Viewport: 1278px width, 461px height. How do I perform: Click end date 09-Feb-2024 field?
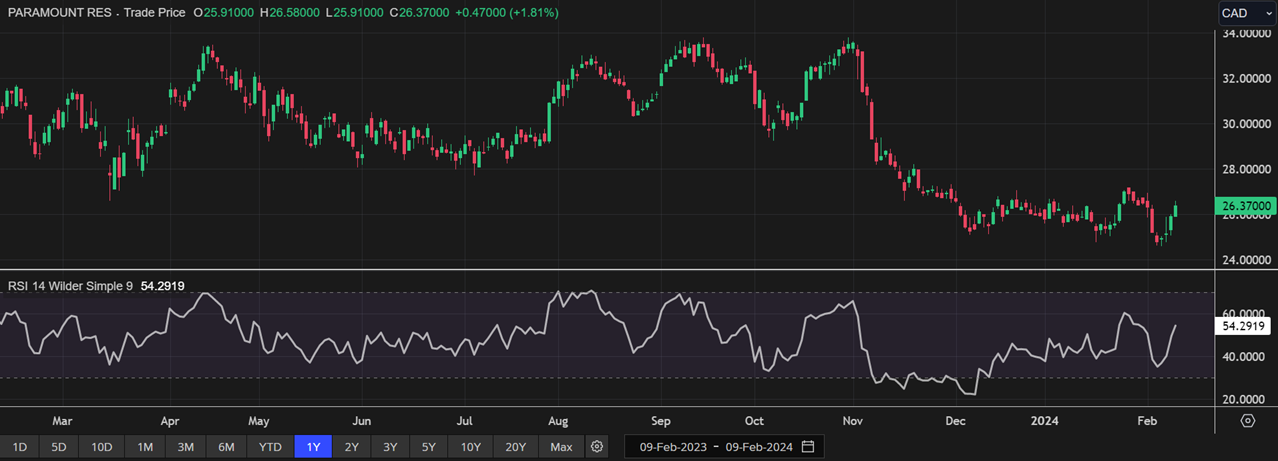coord(759,446)
